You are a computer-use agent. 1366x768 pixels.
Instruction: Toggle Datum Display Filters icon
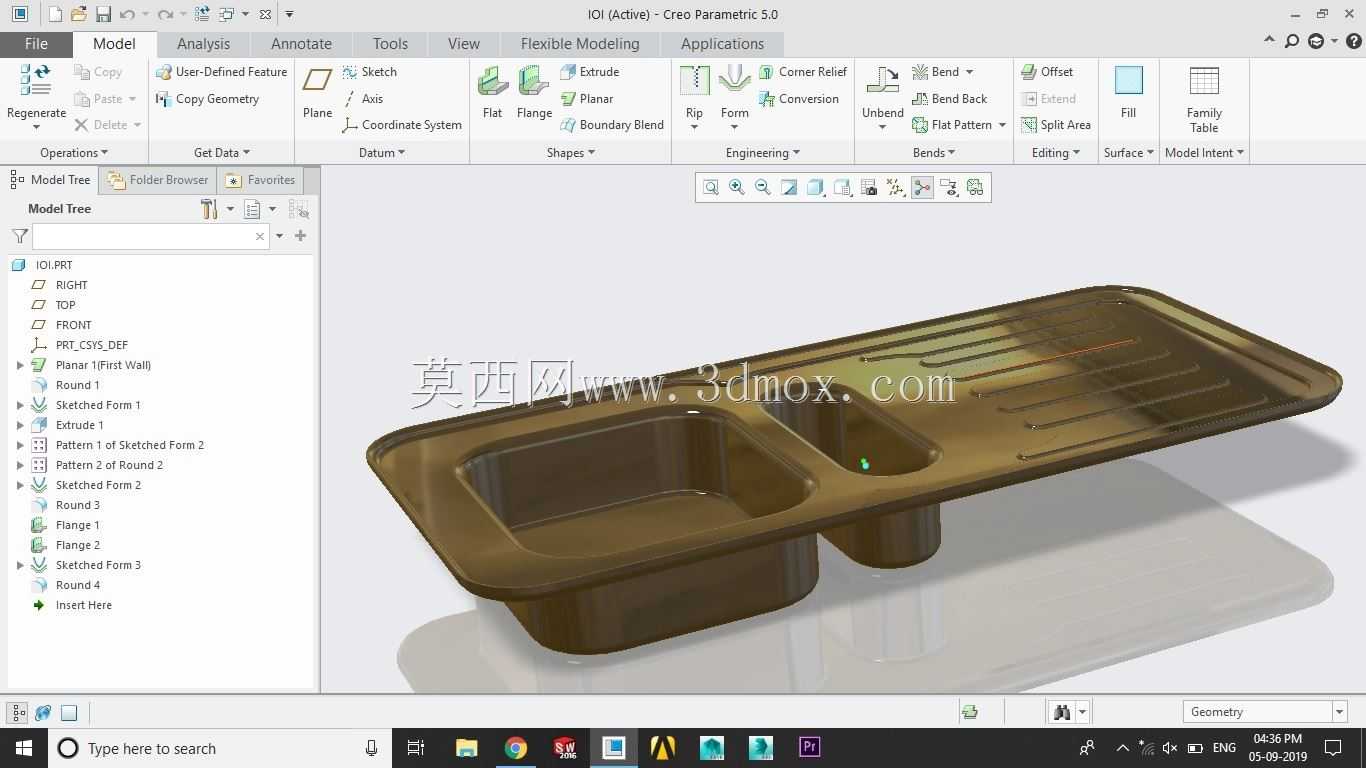pos(895,187)
